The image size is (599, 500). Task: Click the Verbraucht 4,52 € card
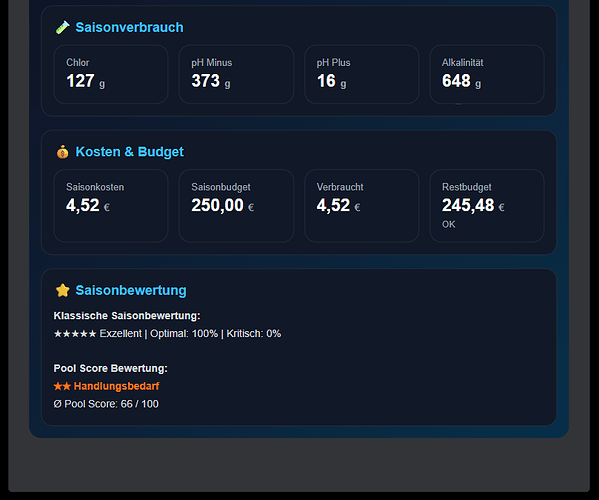pos(361,206)
